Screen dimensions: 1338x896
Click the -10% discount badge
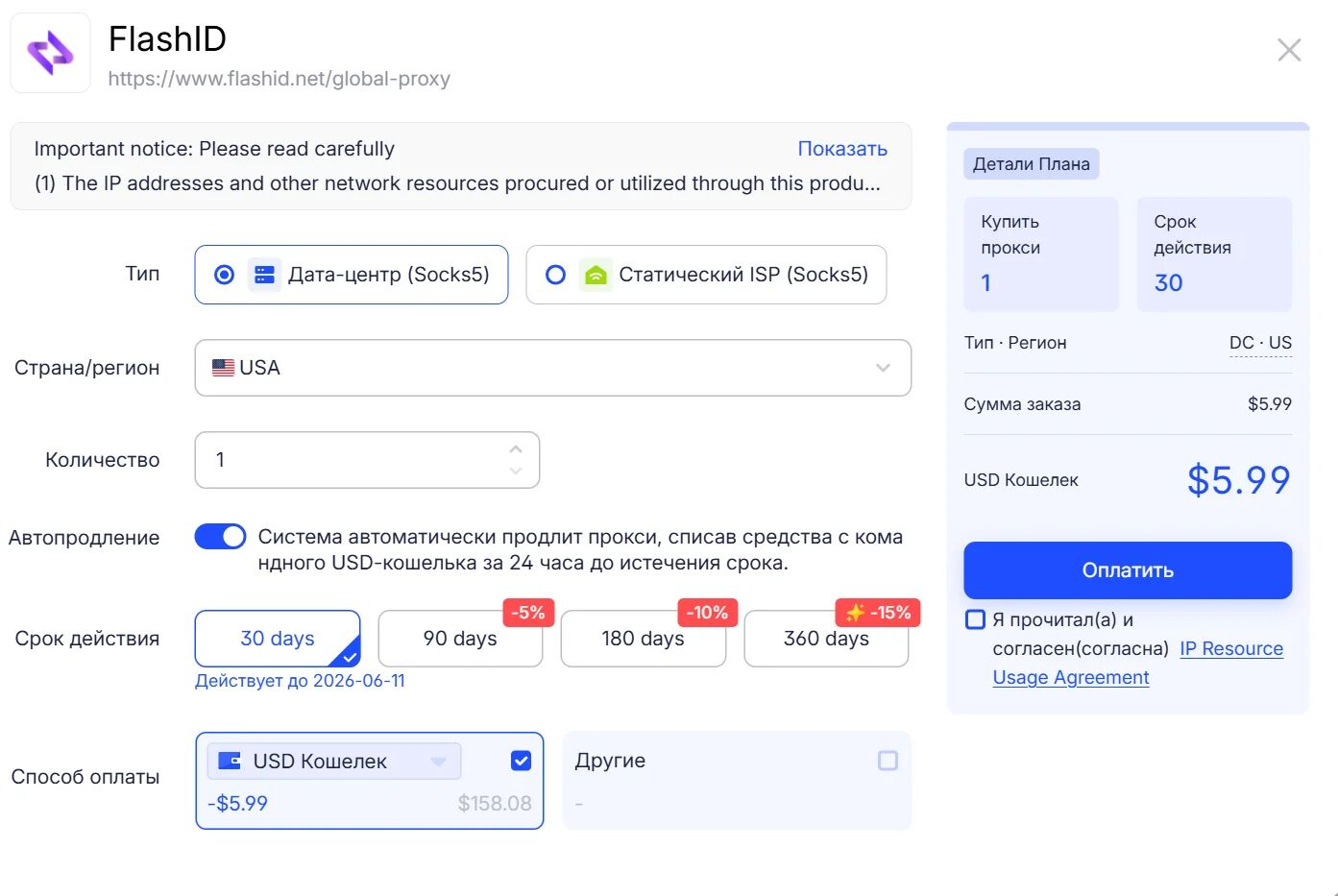coord(707,613)
